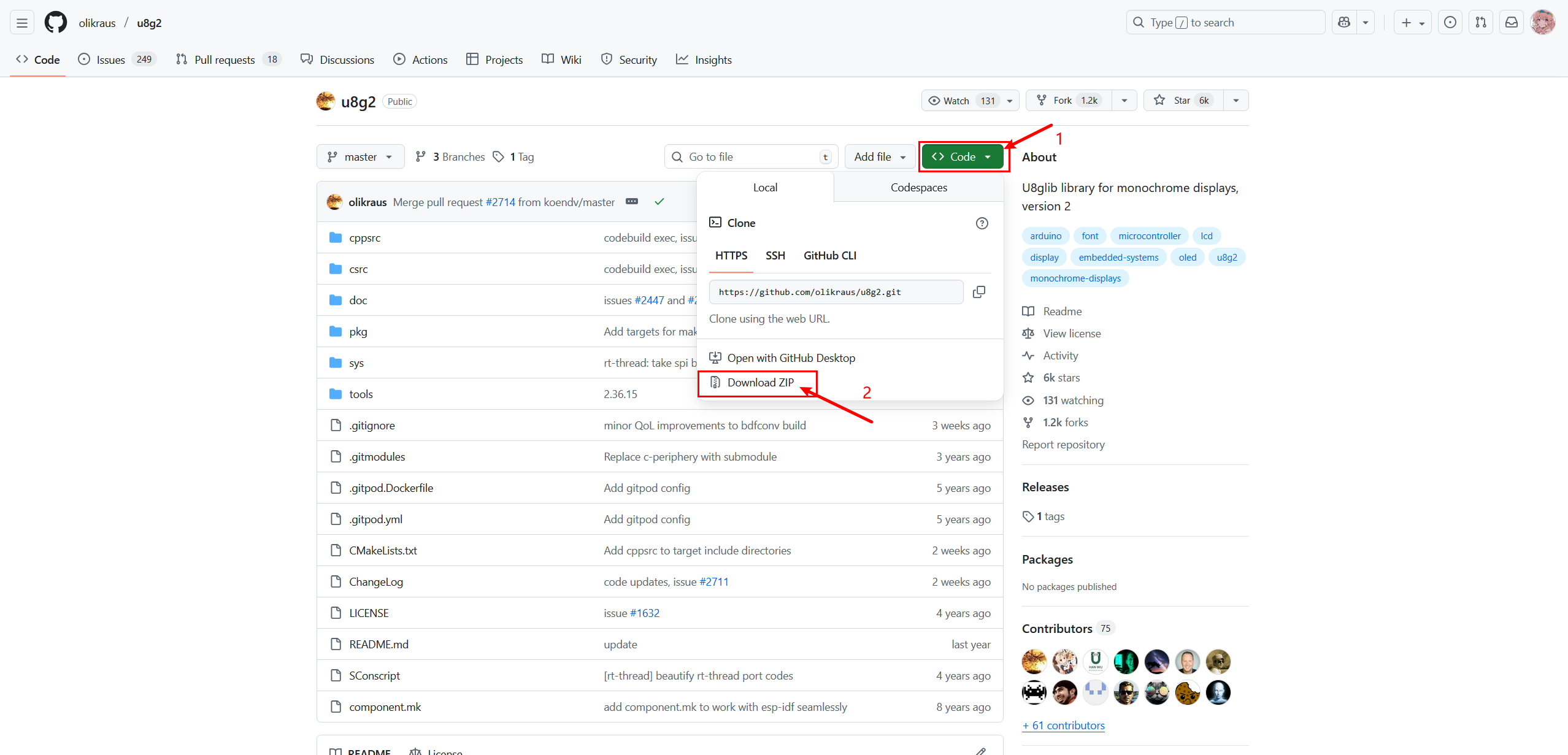Click Download ZIP
The height and width of the screenshot is (755, 1568).
click(x=760, y=383)
